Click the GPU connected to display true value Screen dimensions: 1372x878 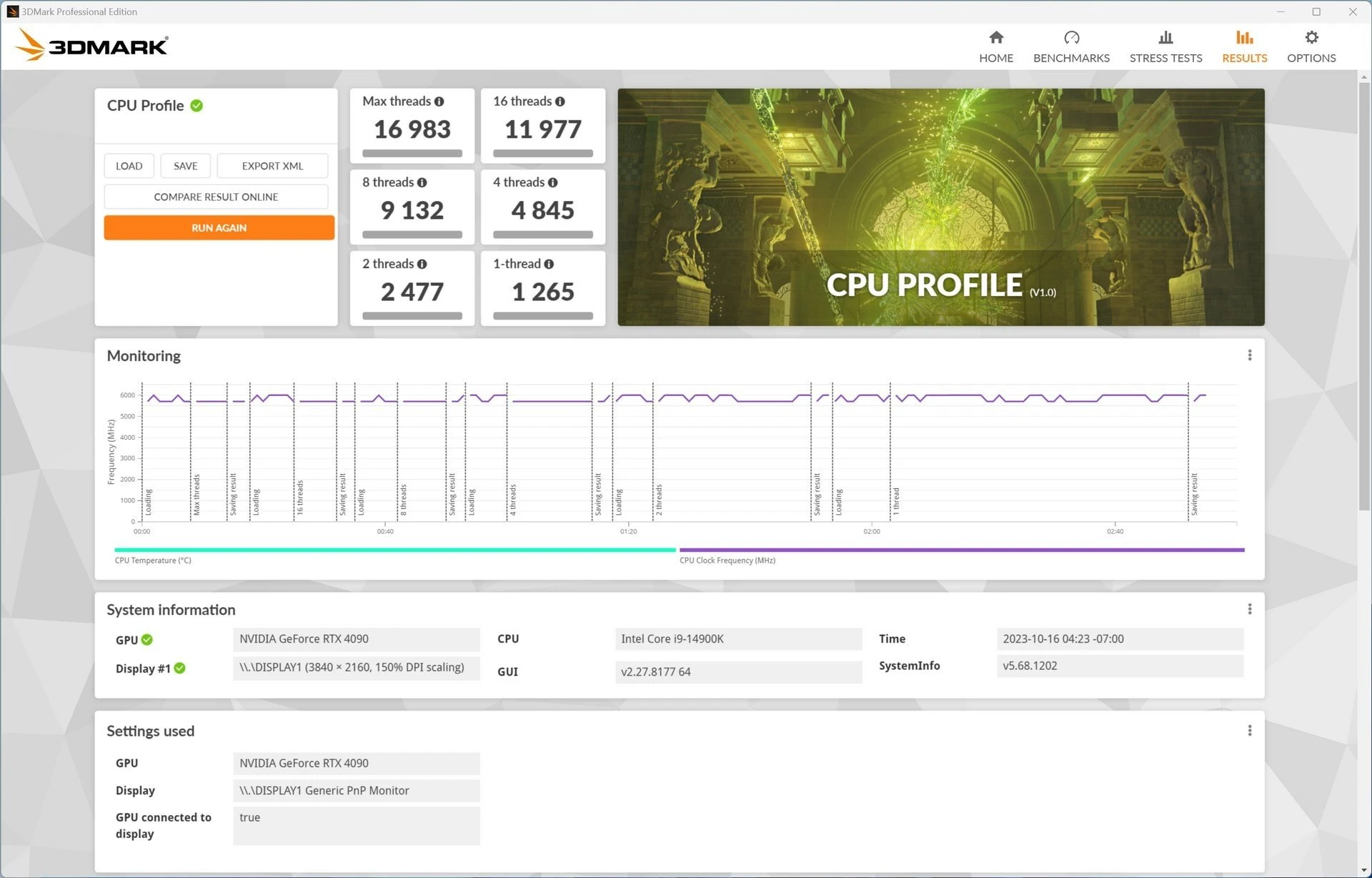[x=356, y=825]
